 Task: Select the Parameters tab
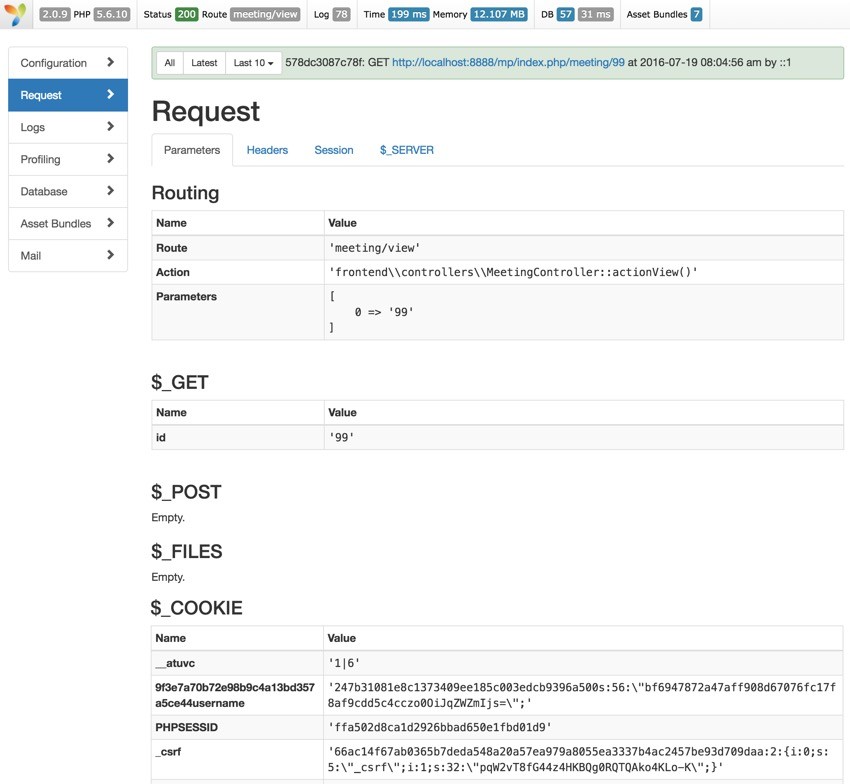(x=192, y=150)
